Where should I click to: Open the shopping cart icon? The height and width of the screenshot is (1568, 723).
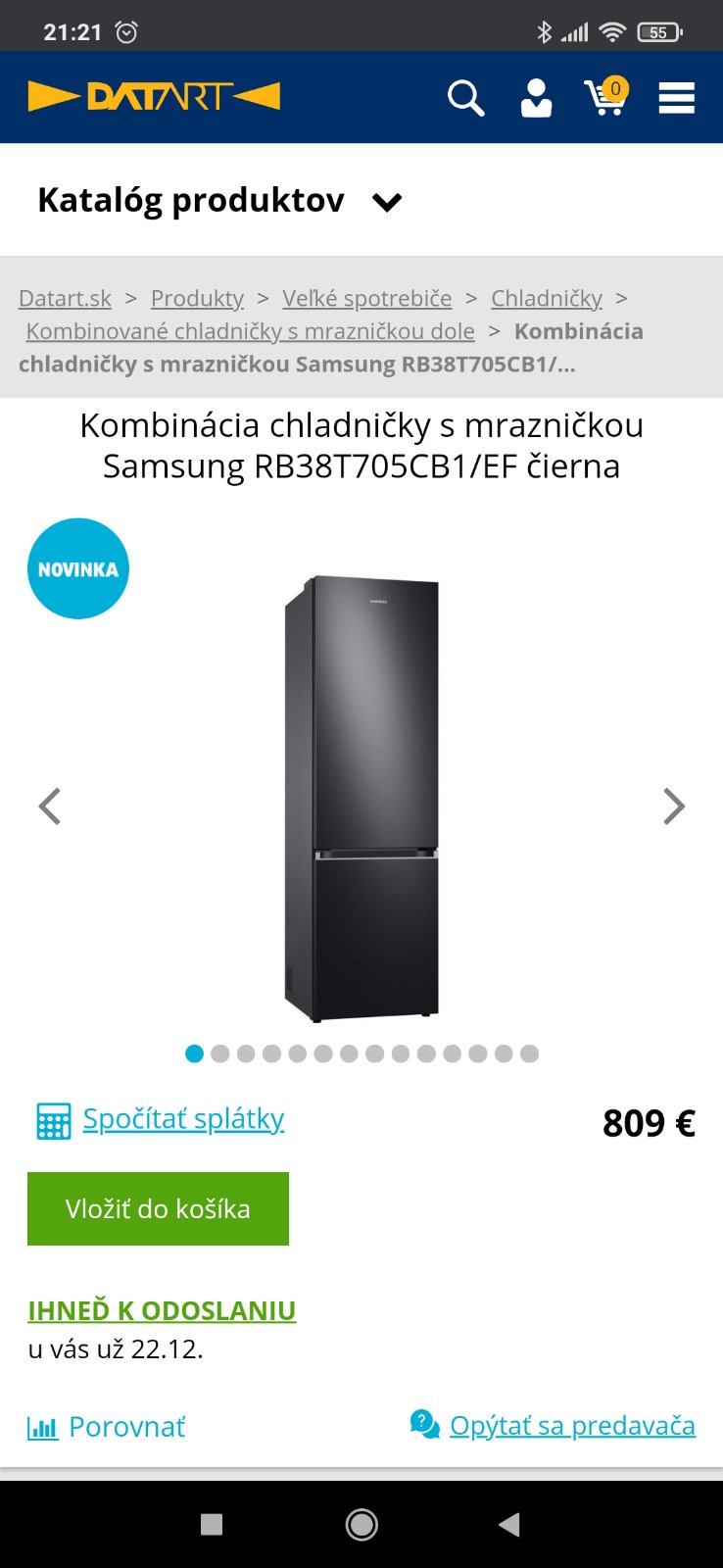(x=606, y=96)
